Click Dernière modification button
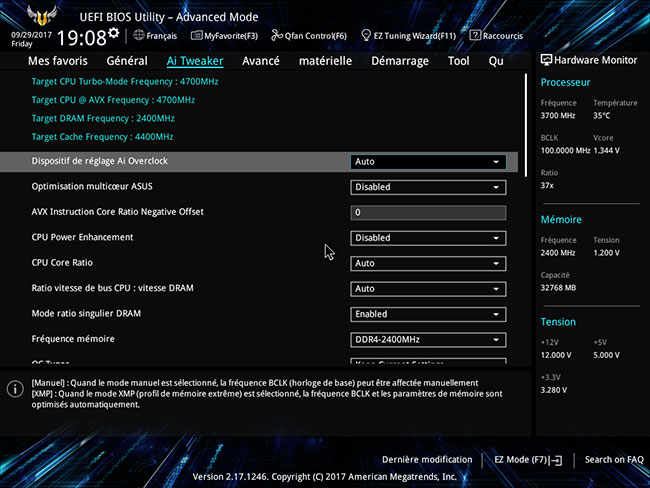Screen dimensions: 650x488 (427, 459)
